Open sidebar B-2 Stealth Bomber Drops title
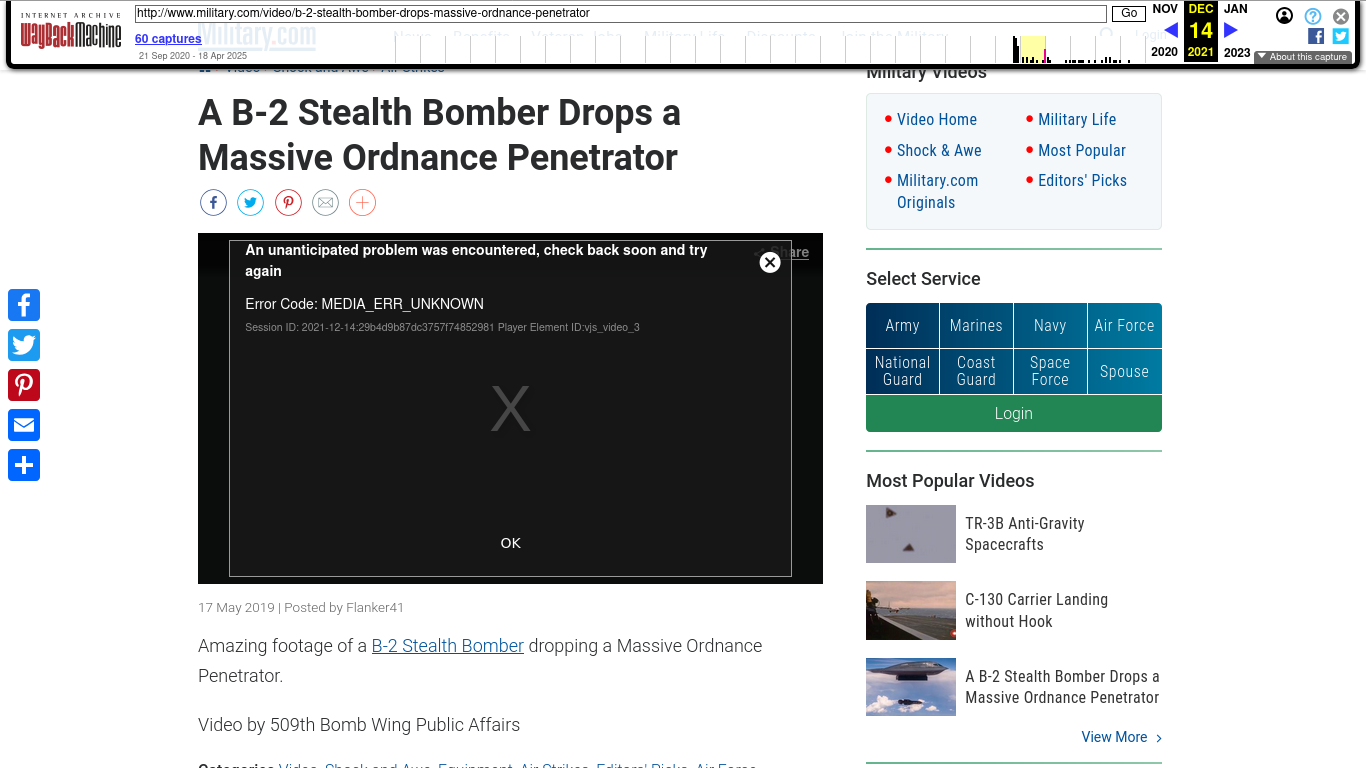This screenshot has height=768, width=1366. pos(1062,687)
